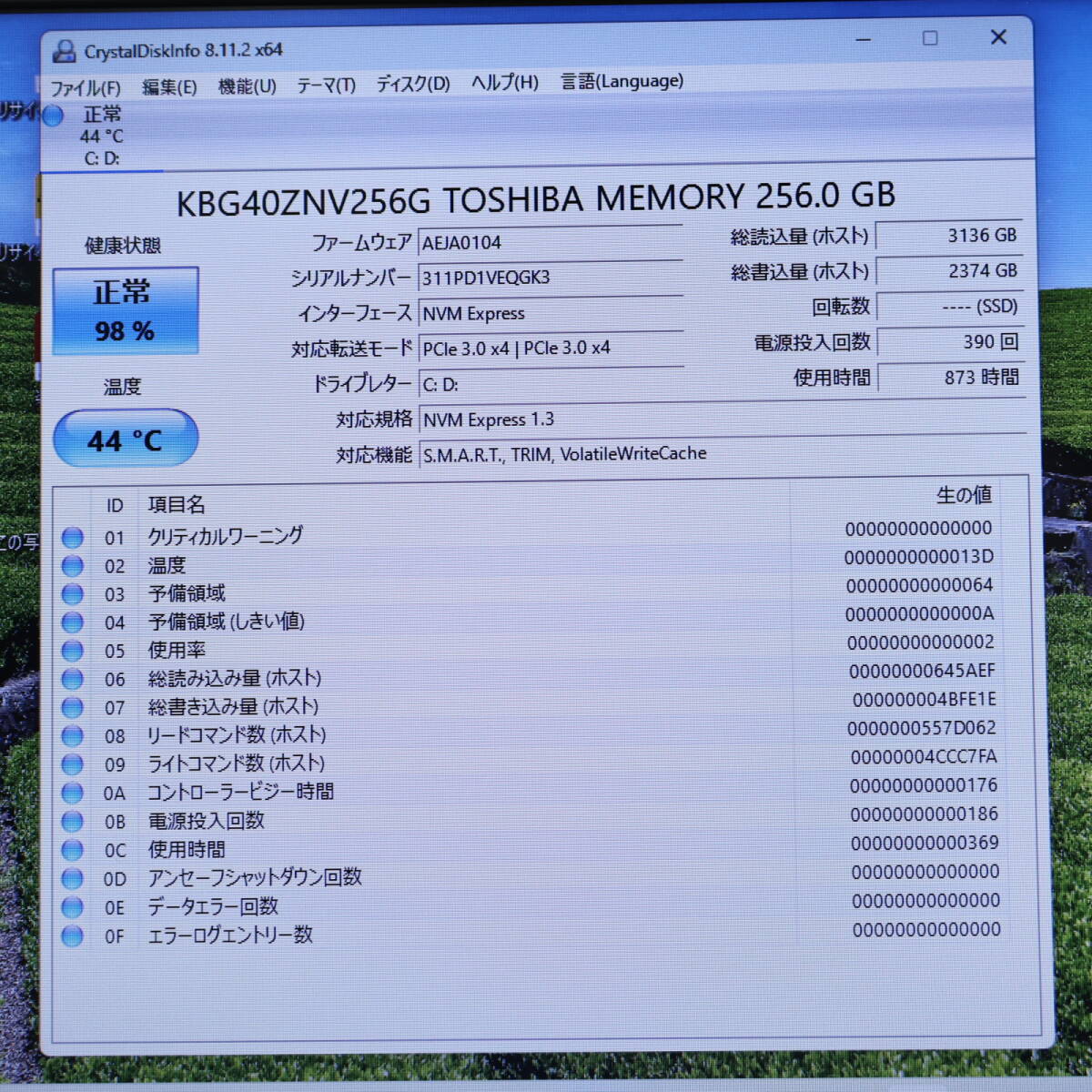
Task: Open the テーマ(T) menu
Action: coord(326,86)
